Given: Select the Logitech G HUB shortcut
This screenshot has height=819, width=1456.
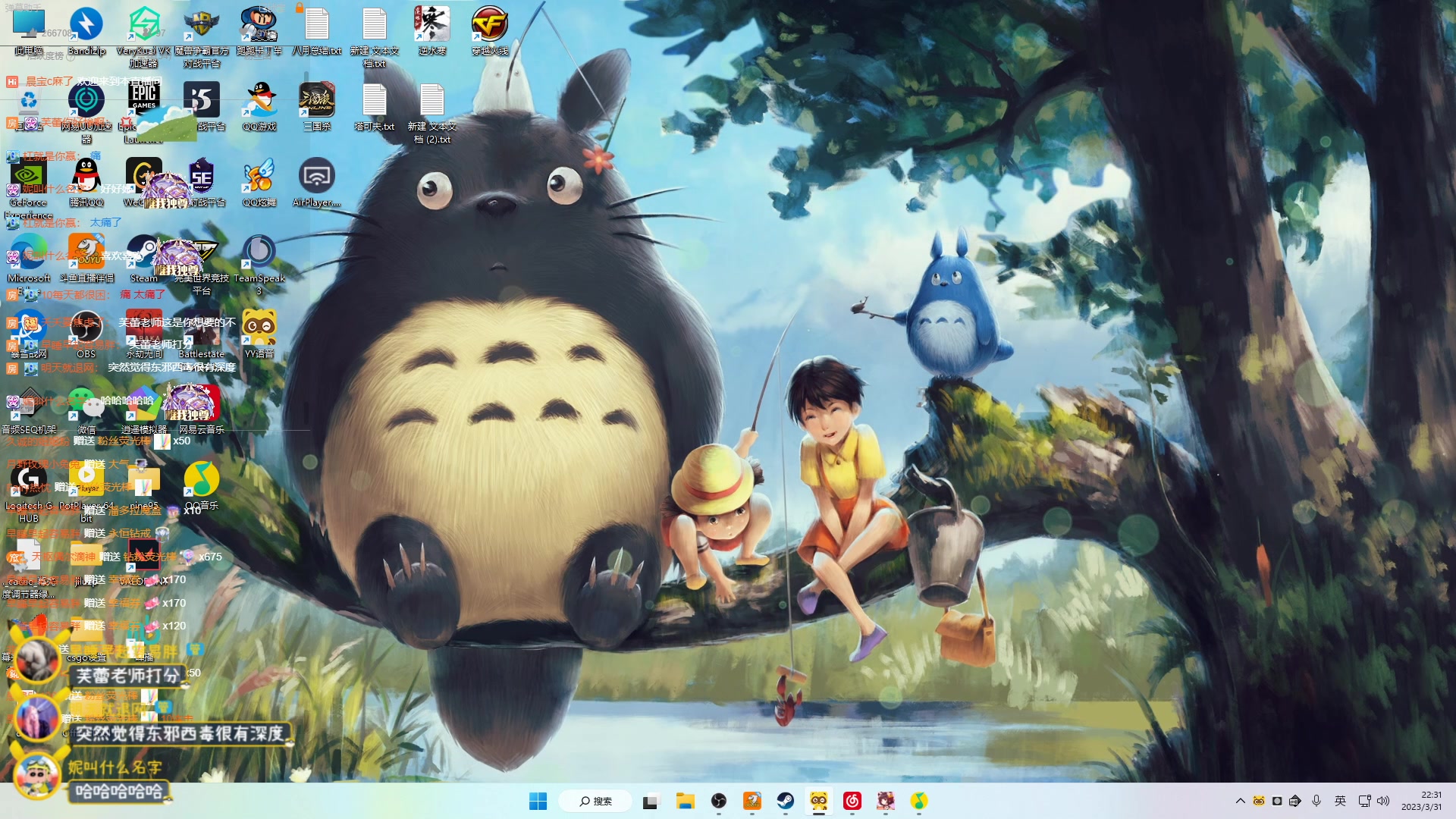Looking at the screenshot, I should coord(29,491).
